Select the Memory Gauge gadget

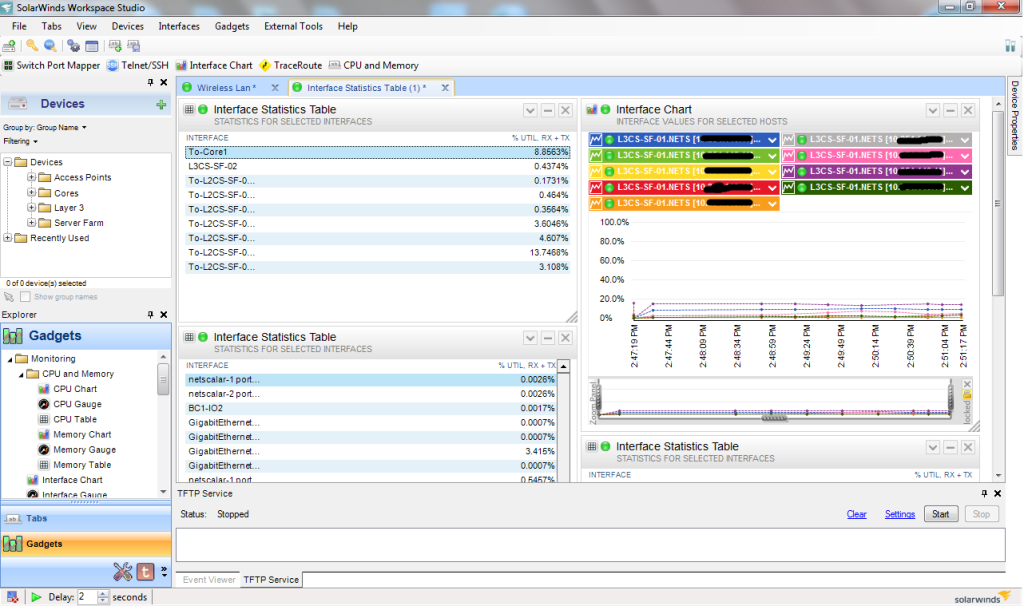click(x=84, y=449)
